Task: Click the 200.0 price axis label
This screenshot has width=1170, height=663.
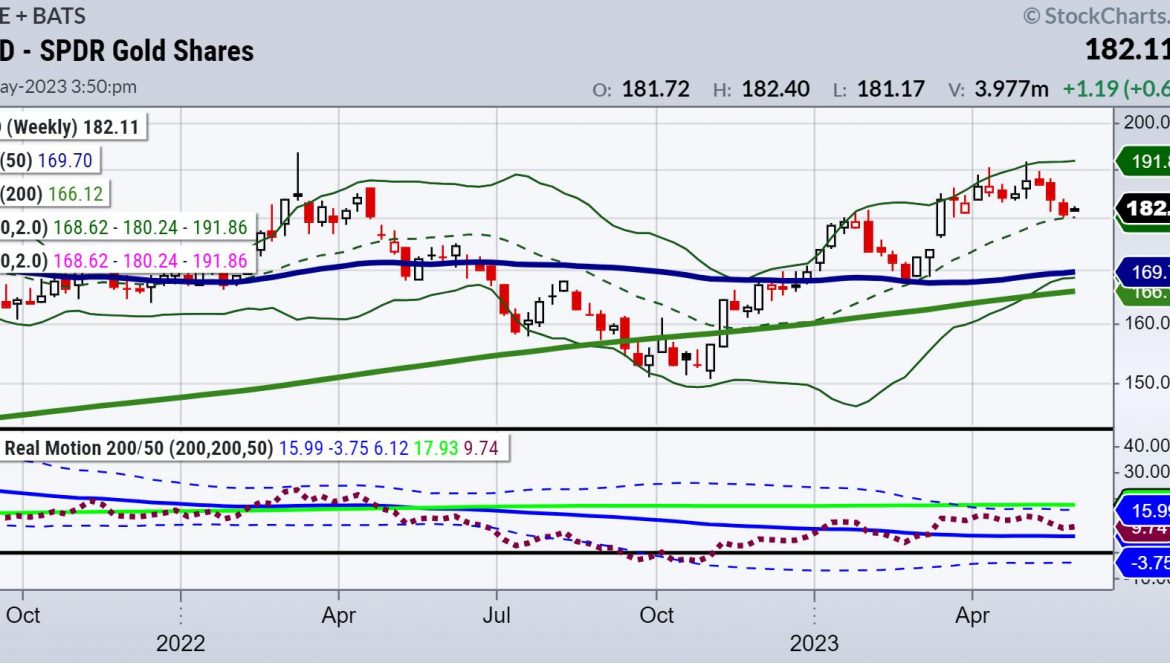Action: [x=1147, y=122]
